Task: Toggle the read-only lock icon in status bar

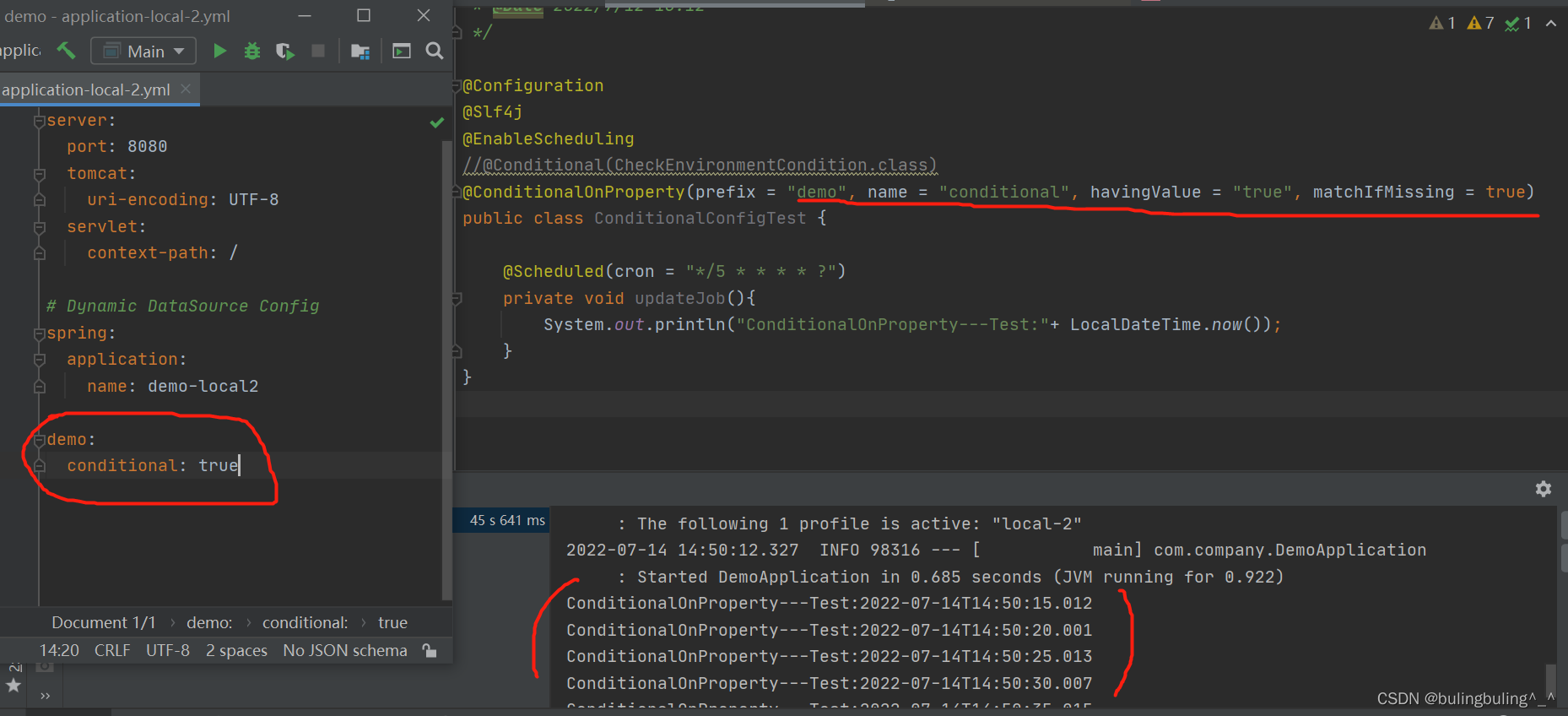Action: (x=430, y=650)
